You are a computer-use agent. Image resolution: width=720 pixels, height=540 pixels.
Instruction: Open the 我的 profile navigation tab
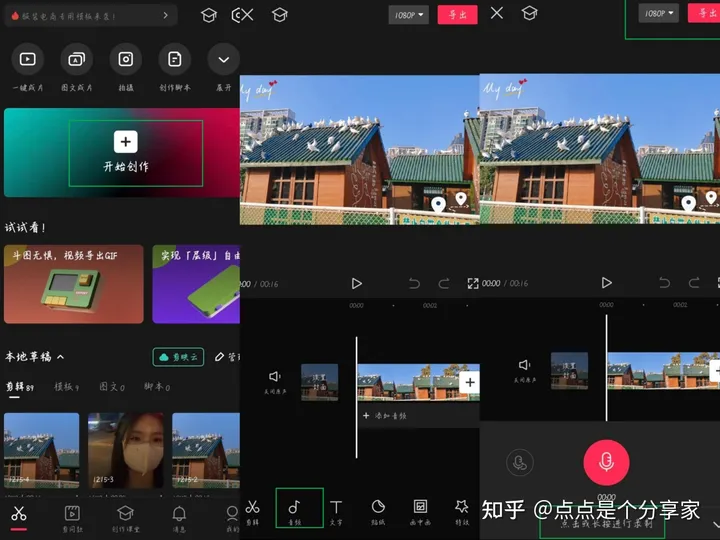(x=232, y=519)
